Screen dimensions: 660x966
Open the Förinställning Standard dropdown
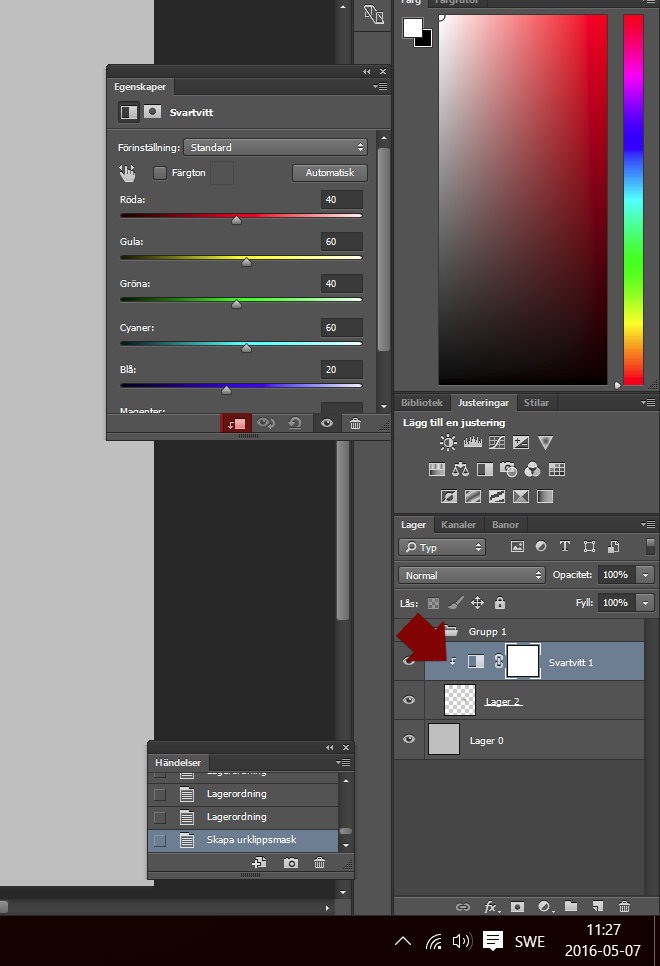(275, 147)
